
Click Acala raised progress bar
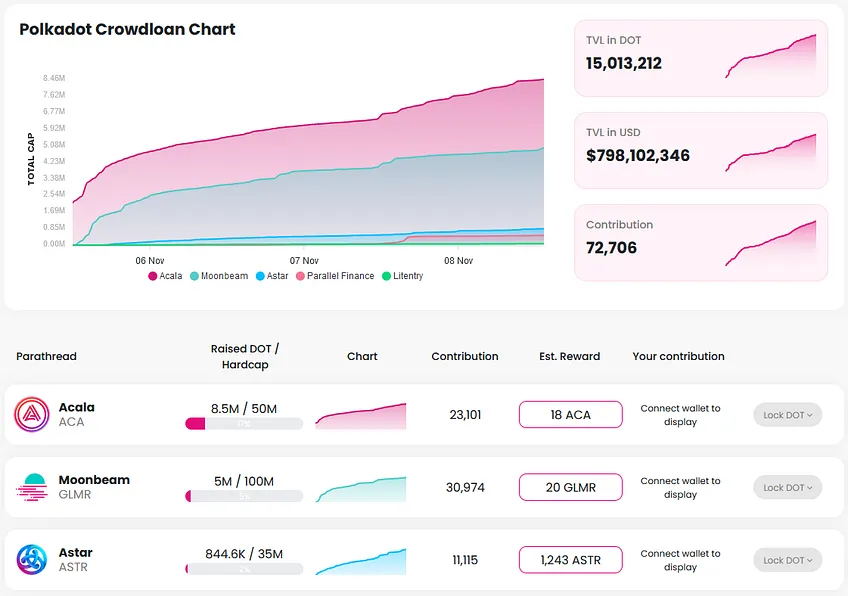coord(244,423)
